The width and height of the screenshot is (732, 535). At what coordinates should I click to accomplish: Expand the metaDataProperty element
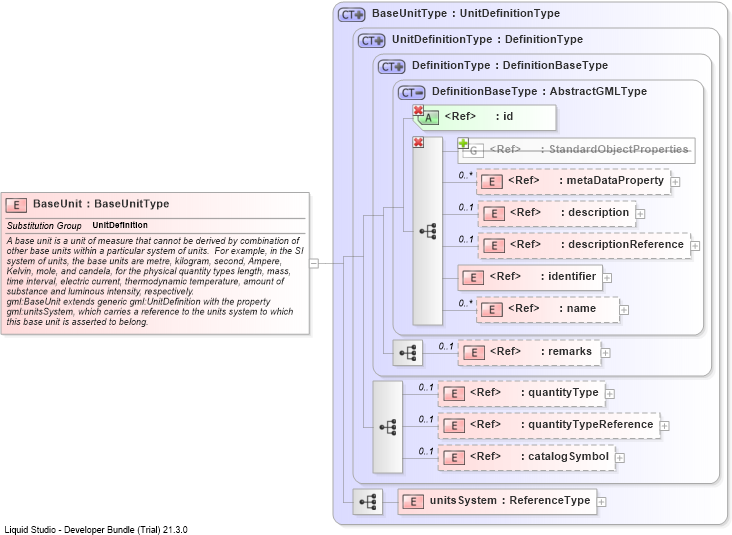(x=675, y=182)
